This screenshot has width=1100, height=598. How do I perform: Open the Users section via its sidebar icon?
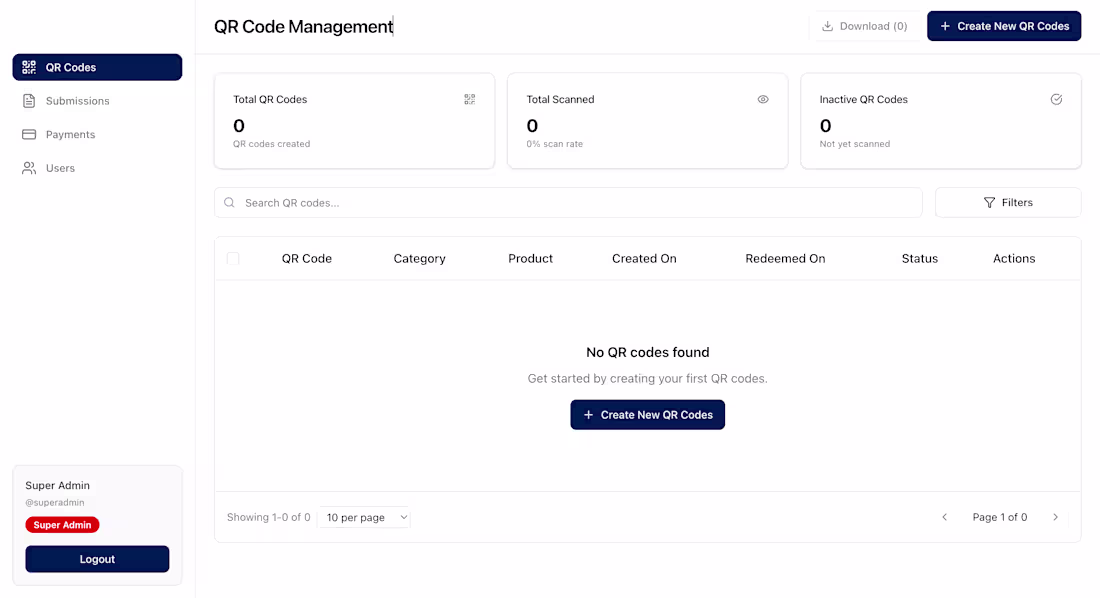pos(29,168)
